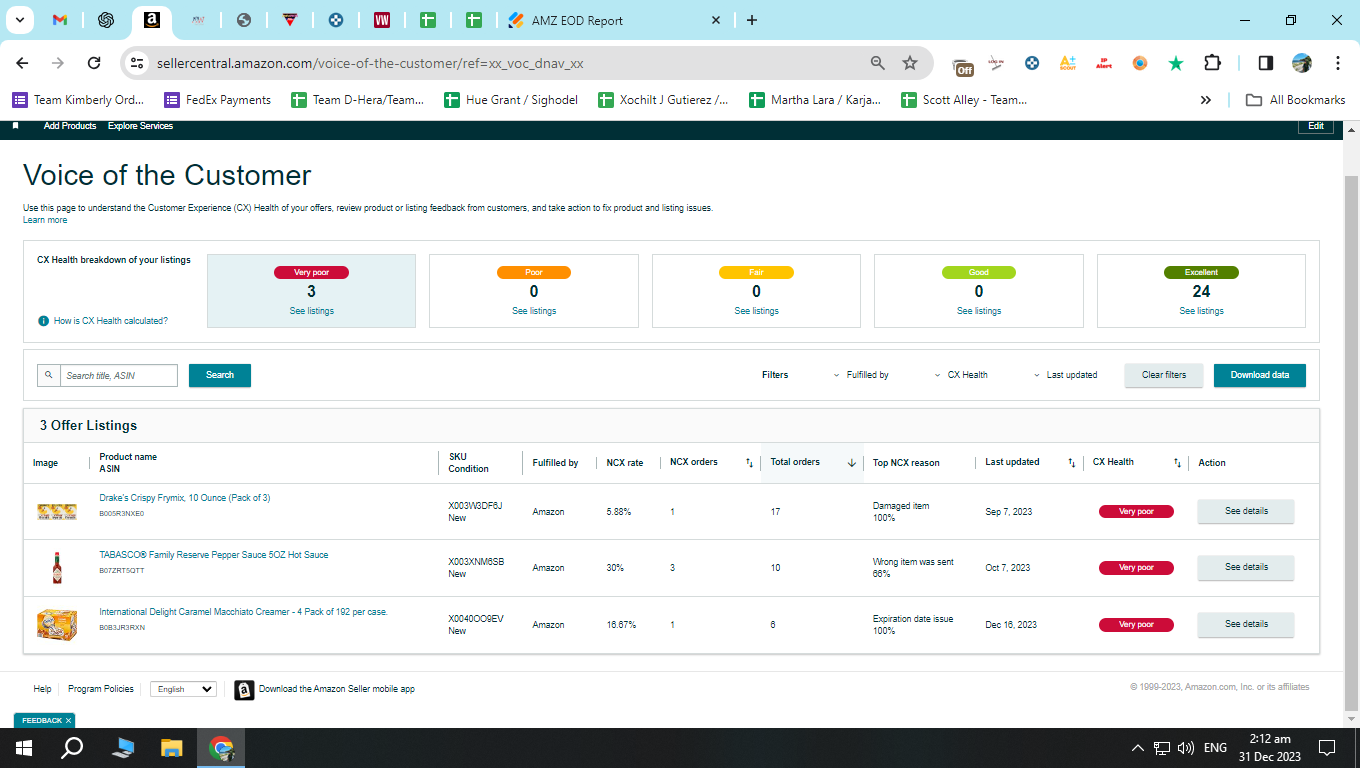This screenshot has width=1360, height=768.
Task: Open Program Policies footer link
Action: point(100,689)
